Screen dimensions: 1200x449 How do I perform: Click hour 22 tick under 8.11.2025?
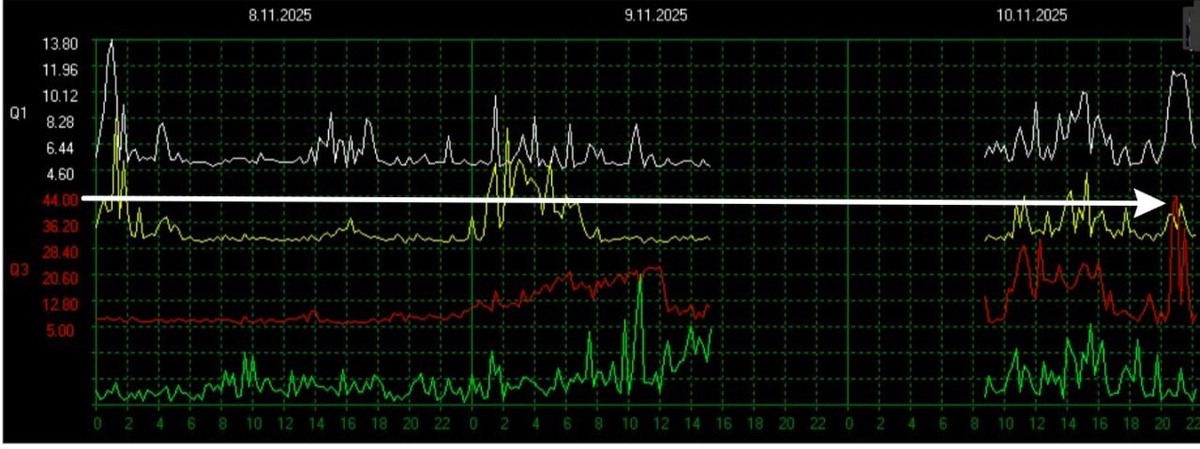point(442,423)
